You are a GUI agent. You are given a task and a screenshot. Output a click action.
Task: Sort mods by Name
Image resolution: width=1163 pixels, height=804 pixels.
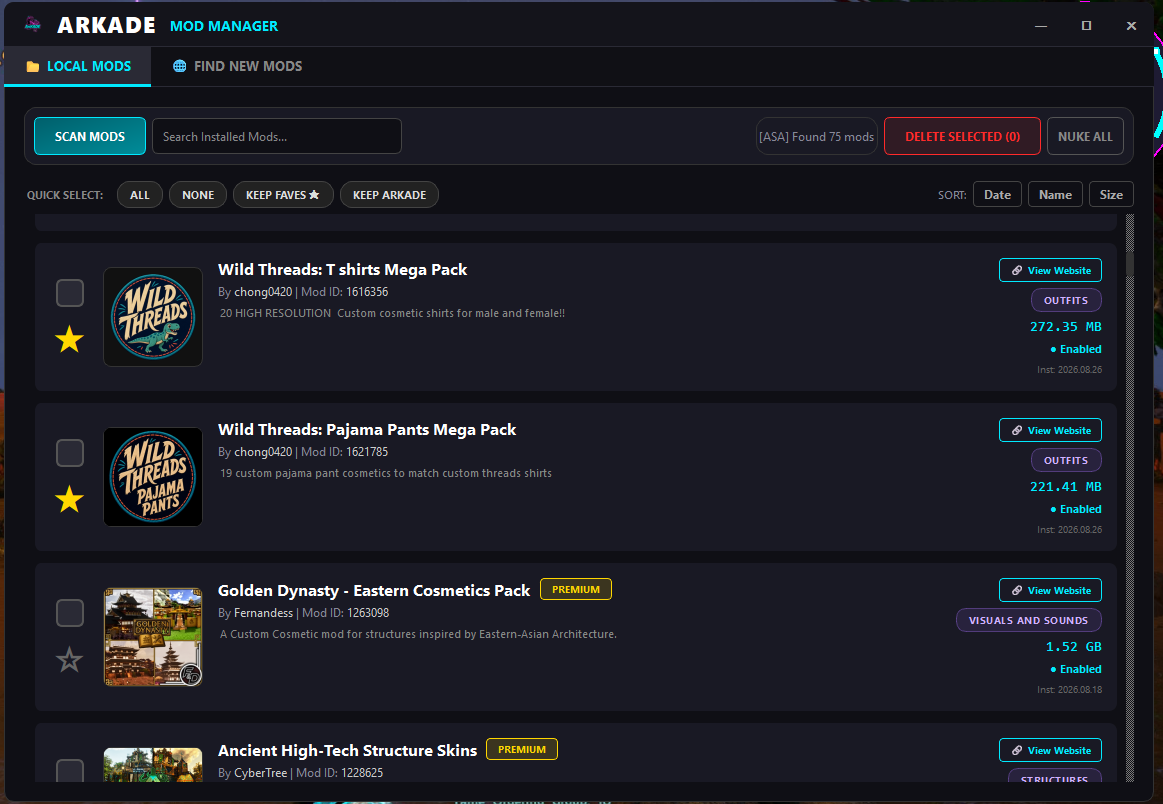pyautogui.click(x=1055, y=194)
